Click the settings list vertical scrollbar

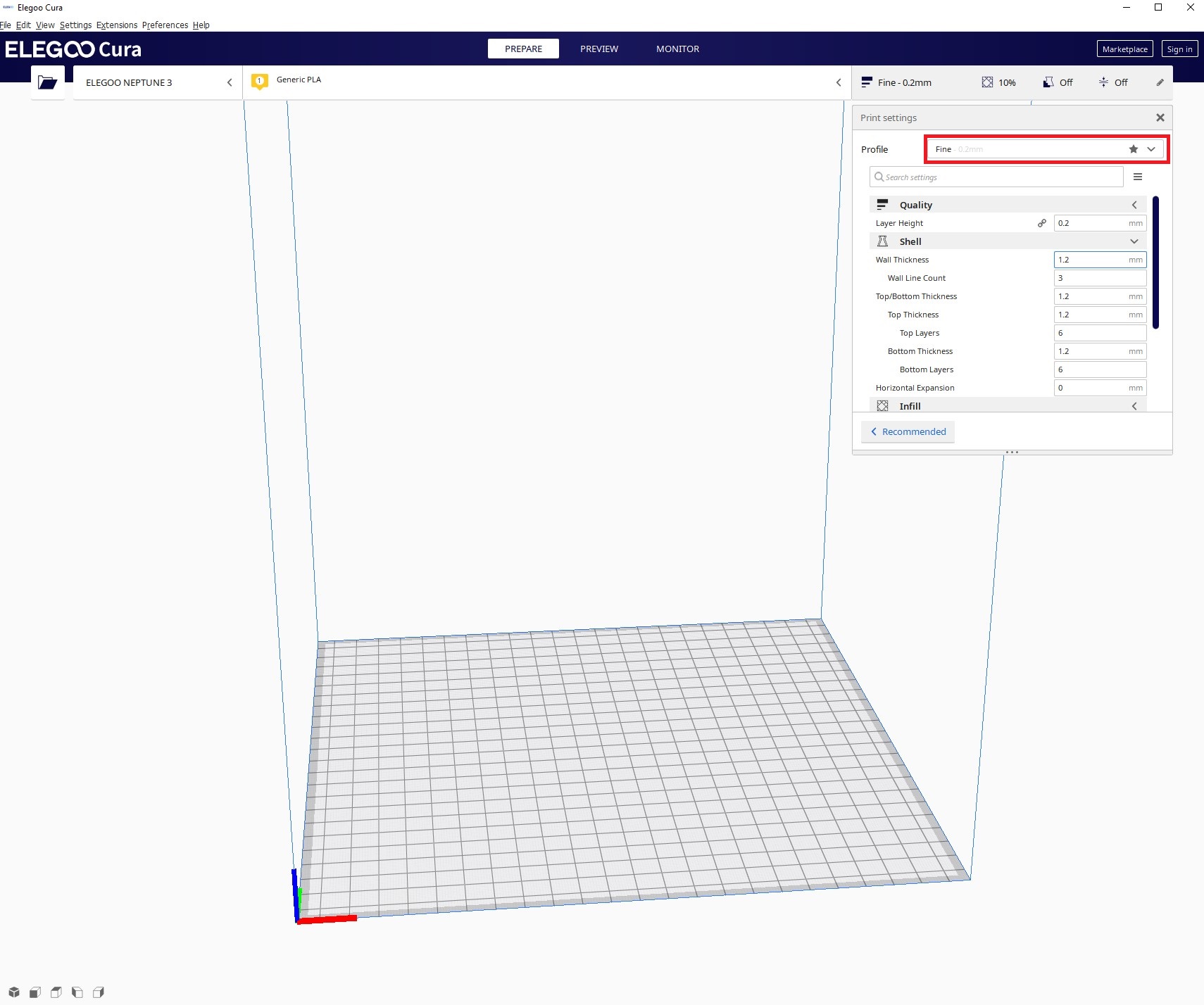(x=1155, y=263)
